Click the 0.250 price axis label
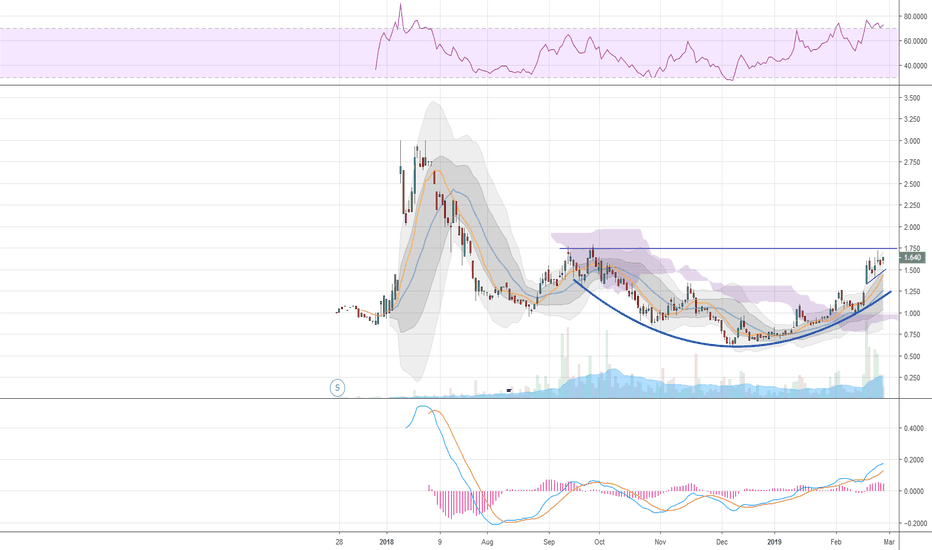The height and width of the screenshot is (550, 932). tap(912, 378)
